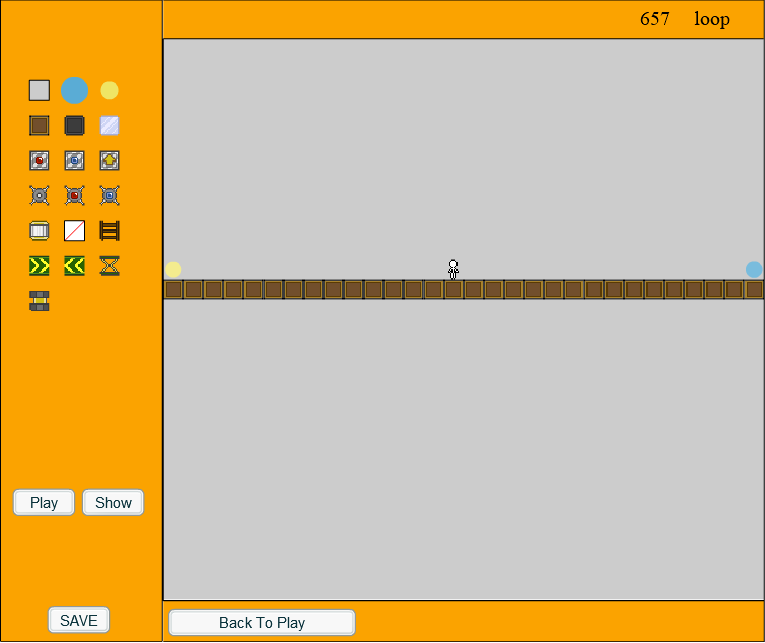Pick the yellow up-arrow block
Viewport: 765px width, 643px height.
(x=109, y=161)
